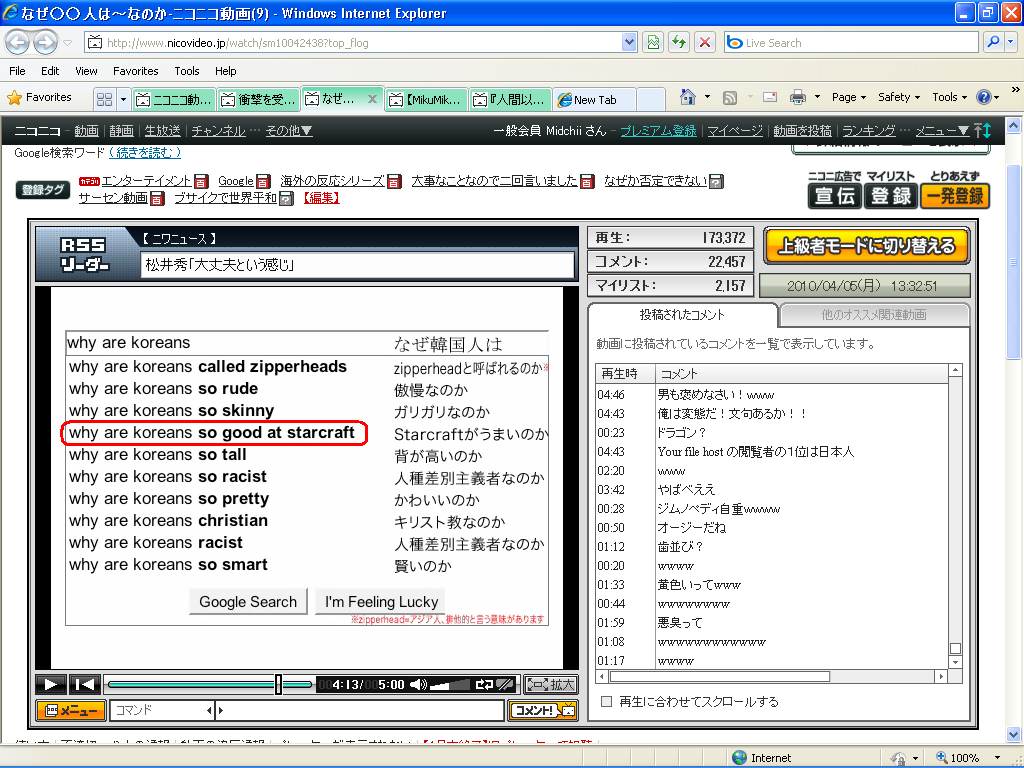Open the tab list dropdown arrow
Image resolution: width=1024 pixels, height=768 pixels.
coord(123,99)
